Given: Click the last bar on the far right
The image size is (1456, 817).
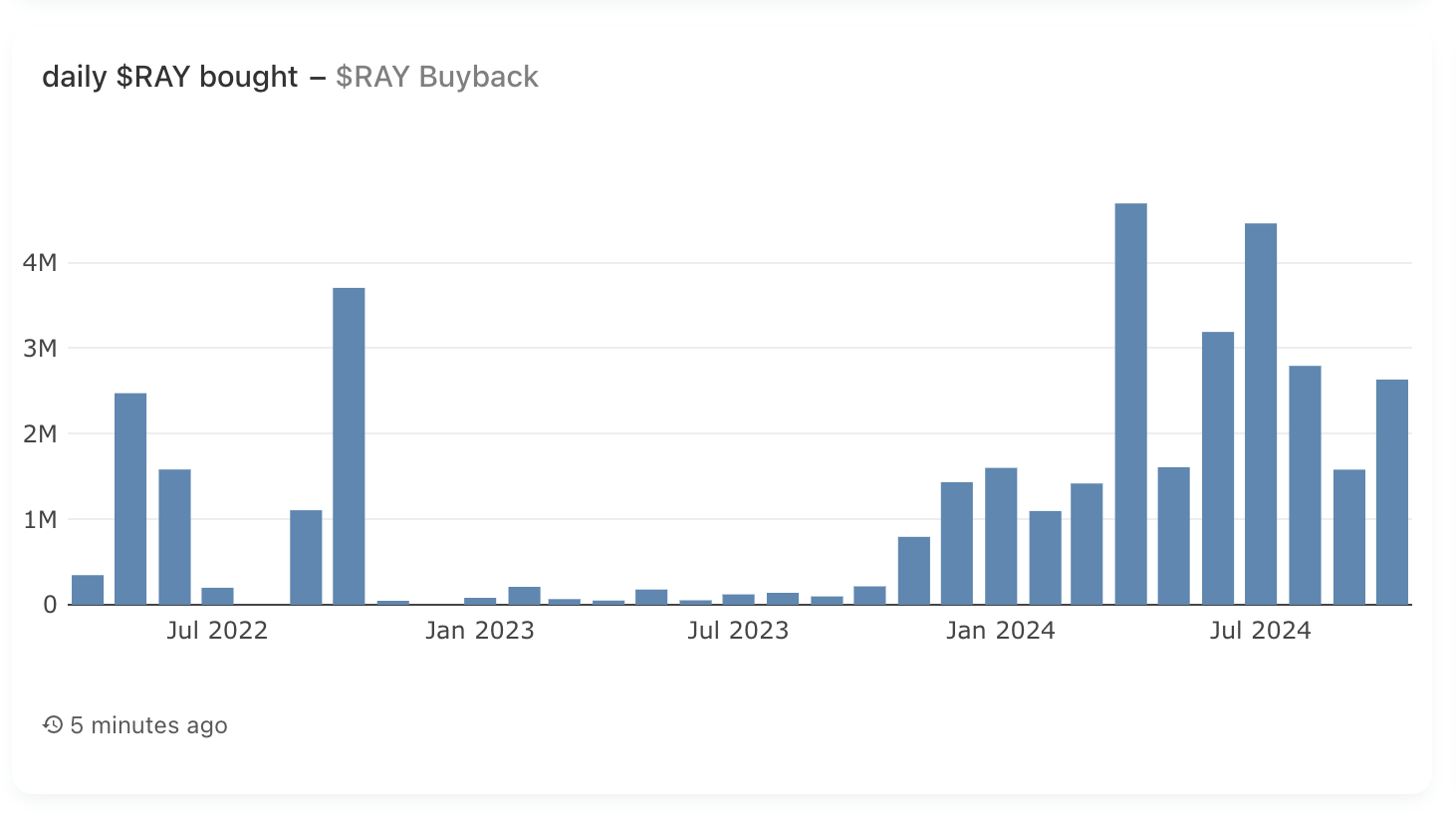Looking at the screenshot, I should tap(1389, 488).
